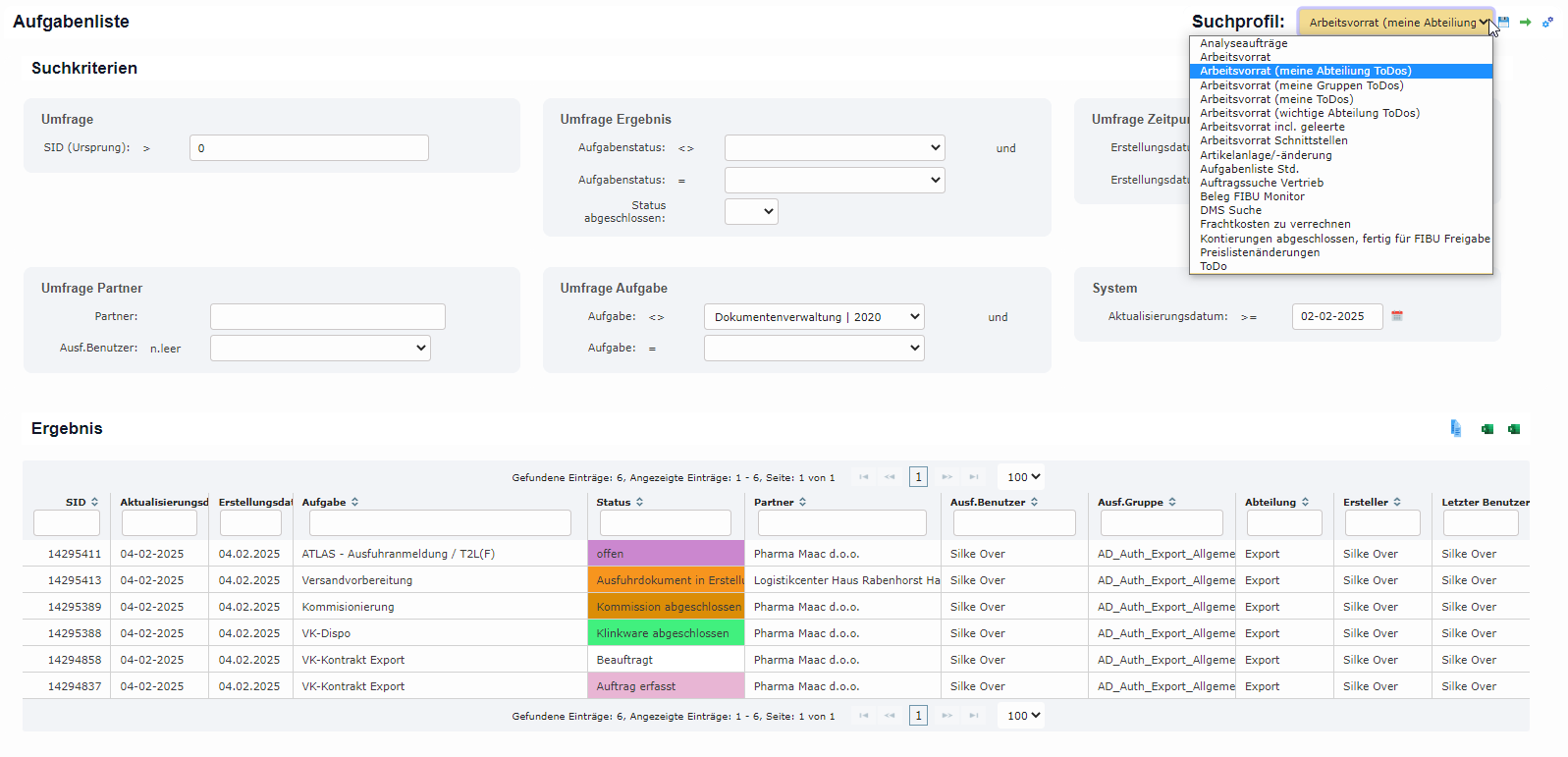The image size is (1568, 757).
Task: Click the sort arrows on SID column
Action: click(94, 502)
